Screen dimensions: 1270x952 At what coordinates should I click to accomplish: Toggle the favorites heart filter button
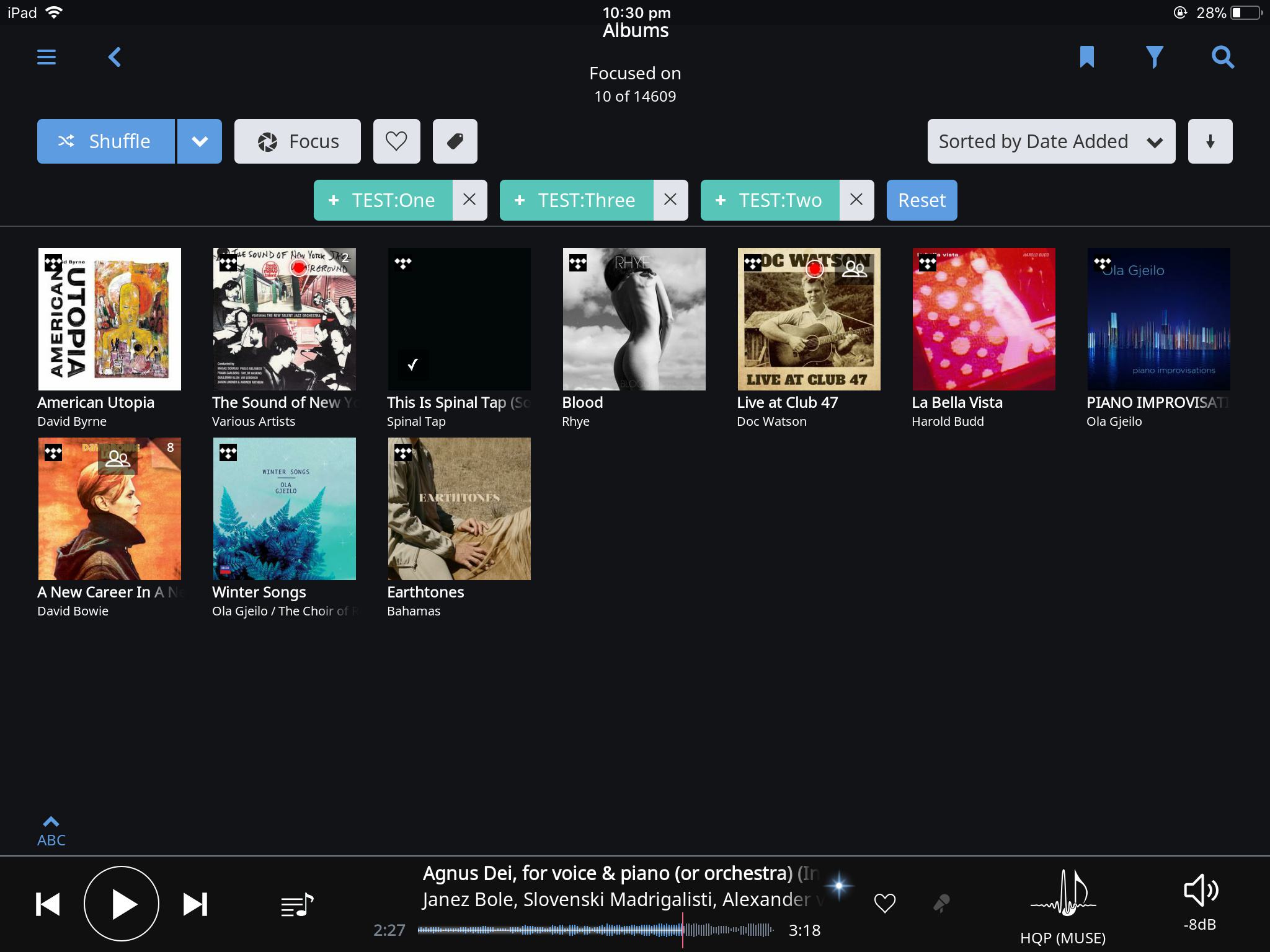(396, 141)
